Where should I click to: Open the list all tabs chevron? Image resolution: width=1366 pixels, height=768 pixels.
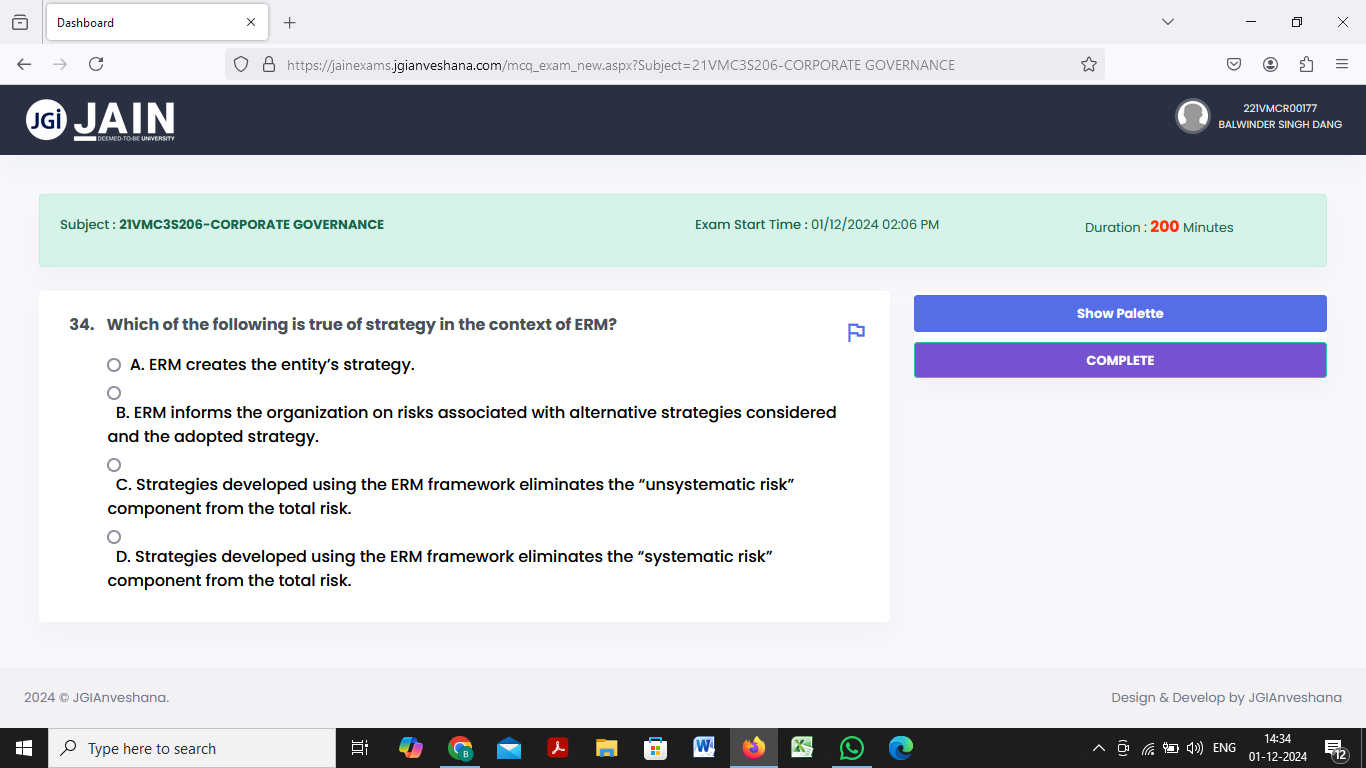click(1168, 22)
